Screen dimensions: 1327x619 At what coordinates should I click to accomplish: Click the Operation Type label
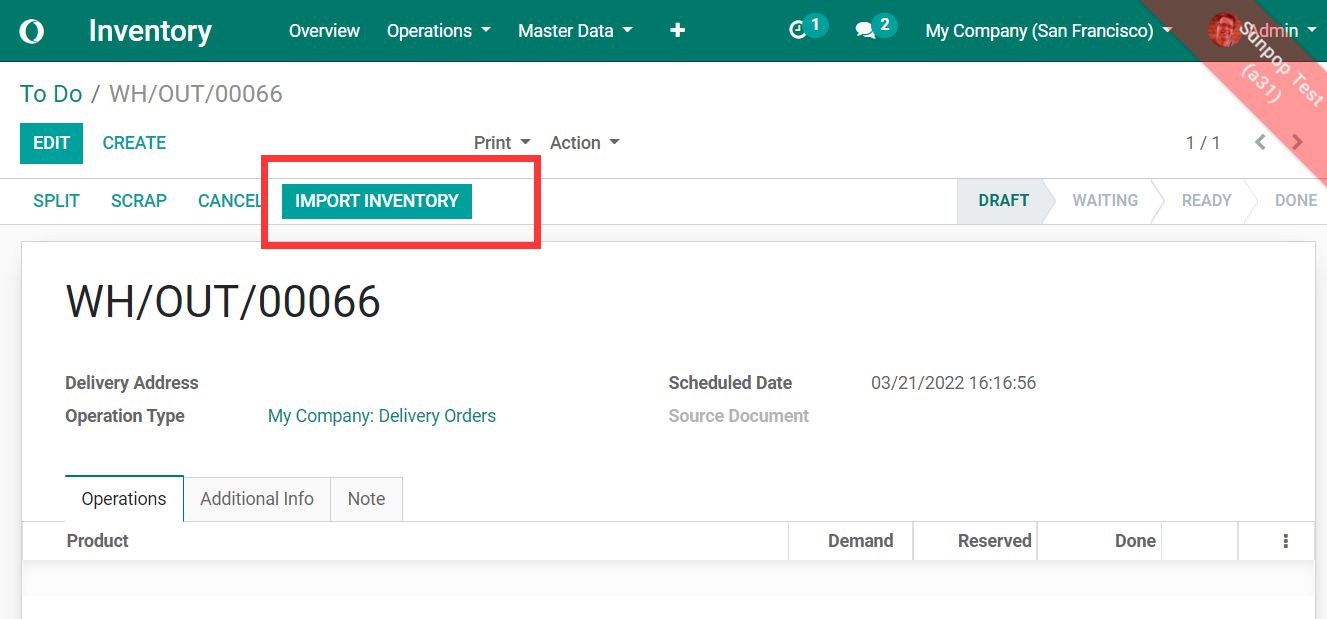[x=125, y=416]
